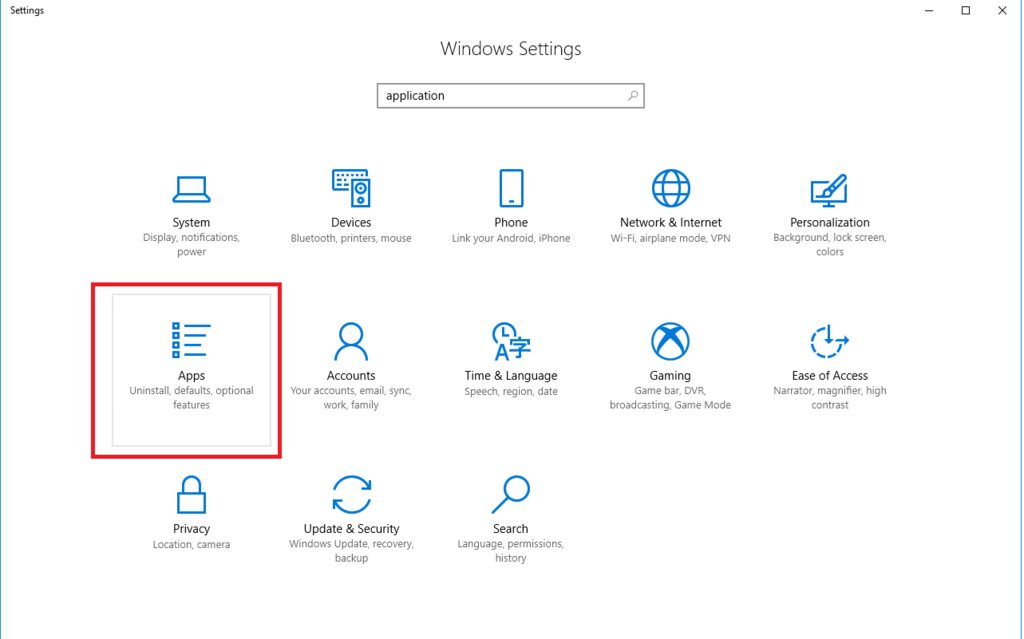Viewport: 1024px width, 639px height.
Task: Click the Phone category label
Action: (x=511, y=223)
